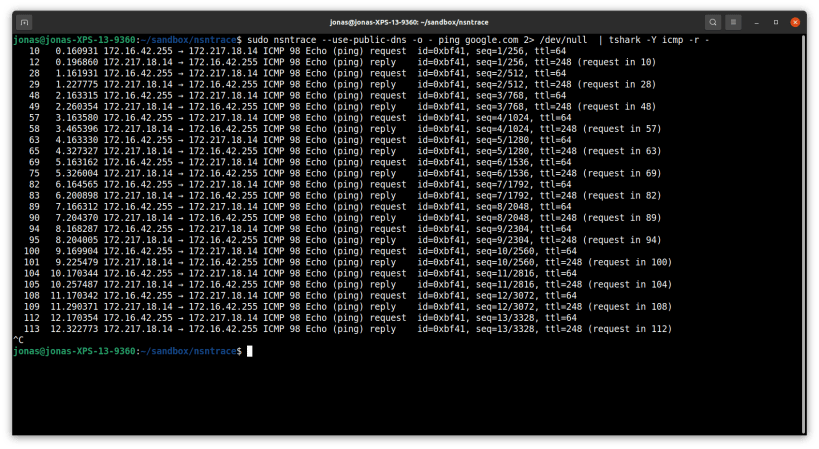Click packet 112 request seq=13/3328 line

[x=300, y=318]
